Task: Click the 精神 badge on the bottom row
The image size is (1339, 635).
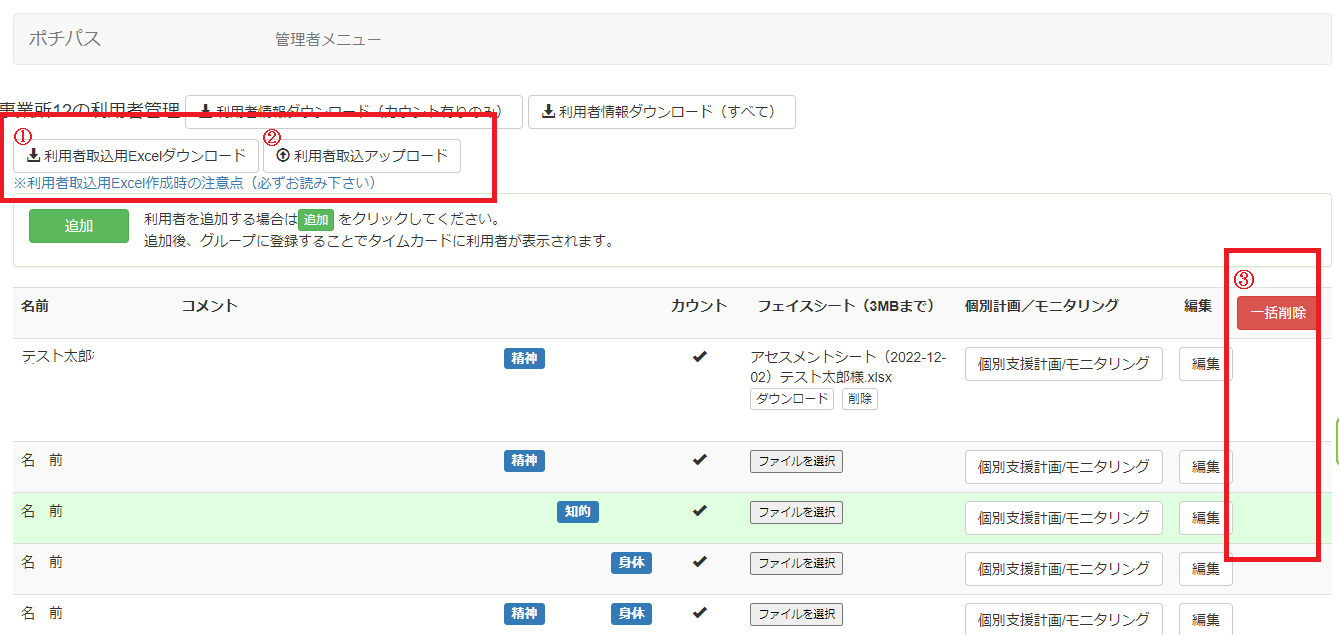Action: [x=524, y=614]
